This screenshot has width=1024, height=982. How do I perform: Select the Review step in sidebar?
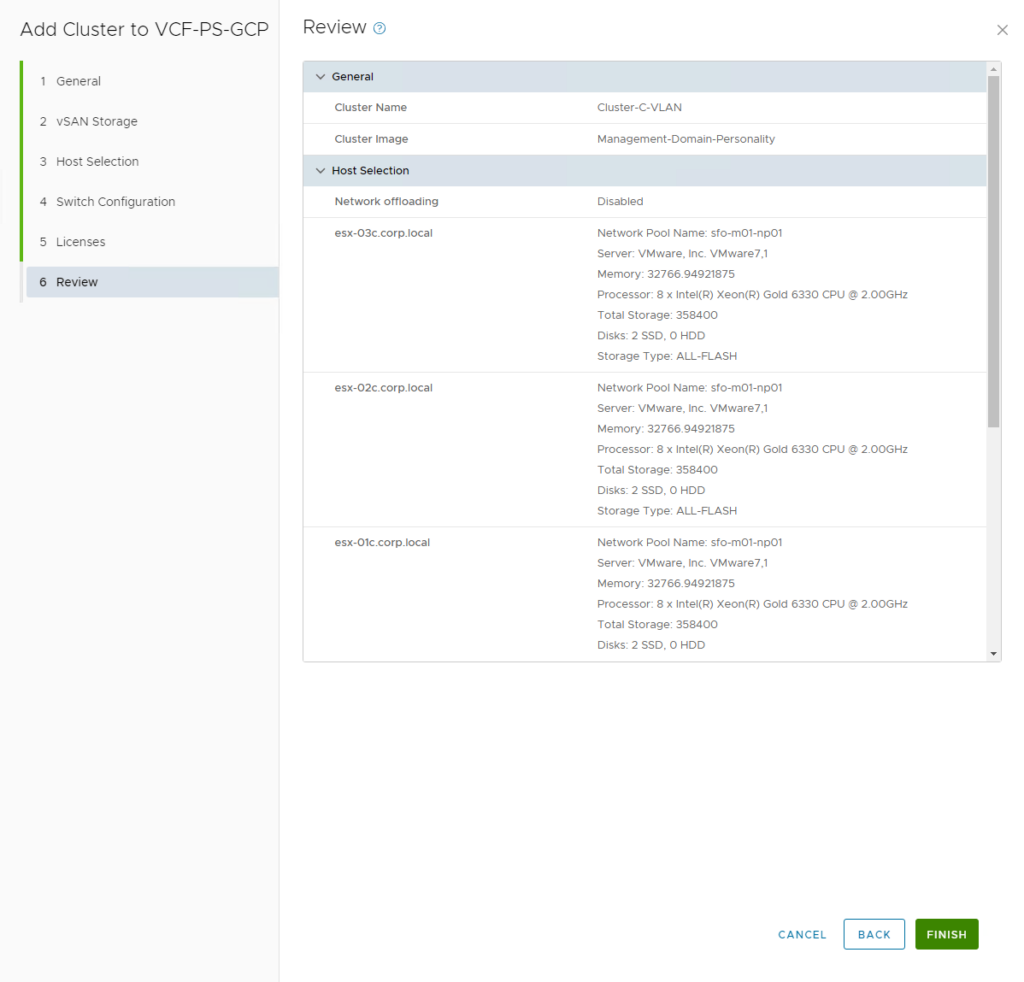pyautogui.click(x=77, y=282)
